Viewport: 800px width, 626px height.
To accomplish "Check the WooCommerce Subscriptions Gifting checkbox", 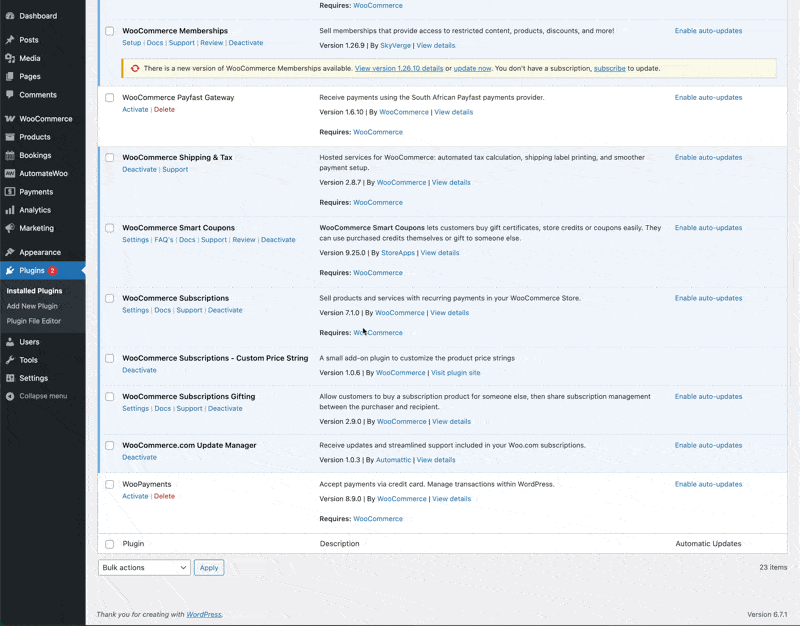I will (x=110, y=396).
